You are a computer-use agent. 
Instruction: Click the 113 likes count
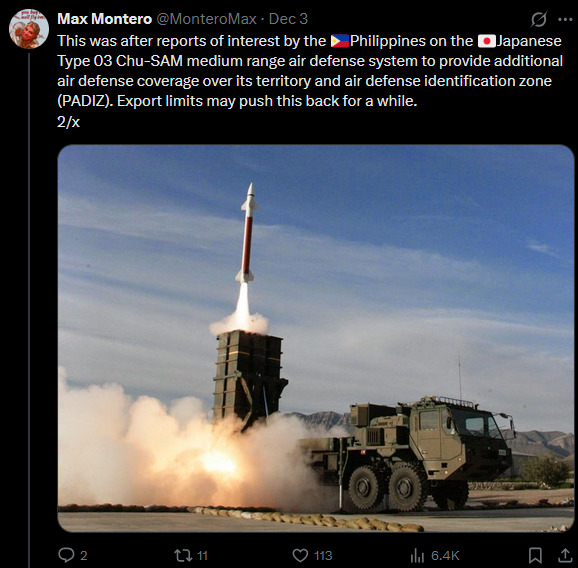[x=323, y=555]
